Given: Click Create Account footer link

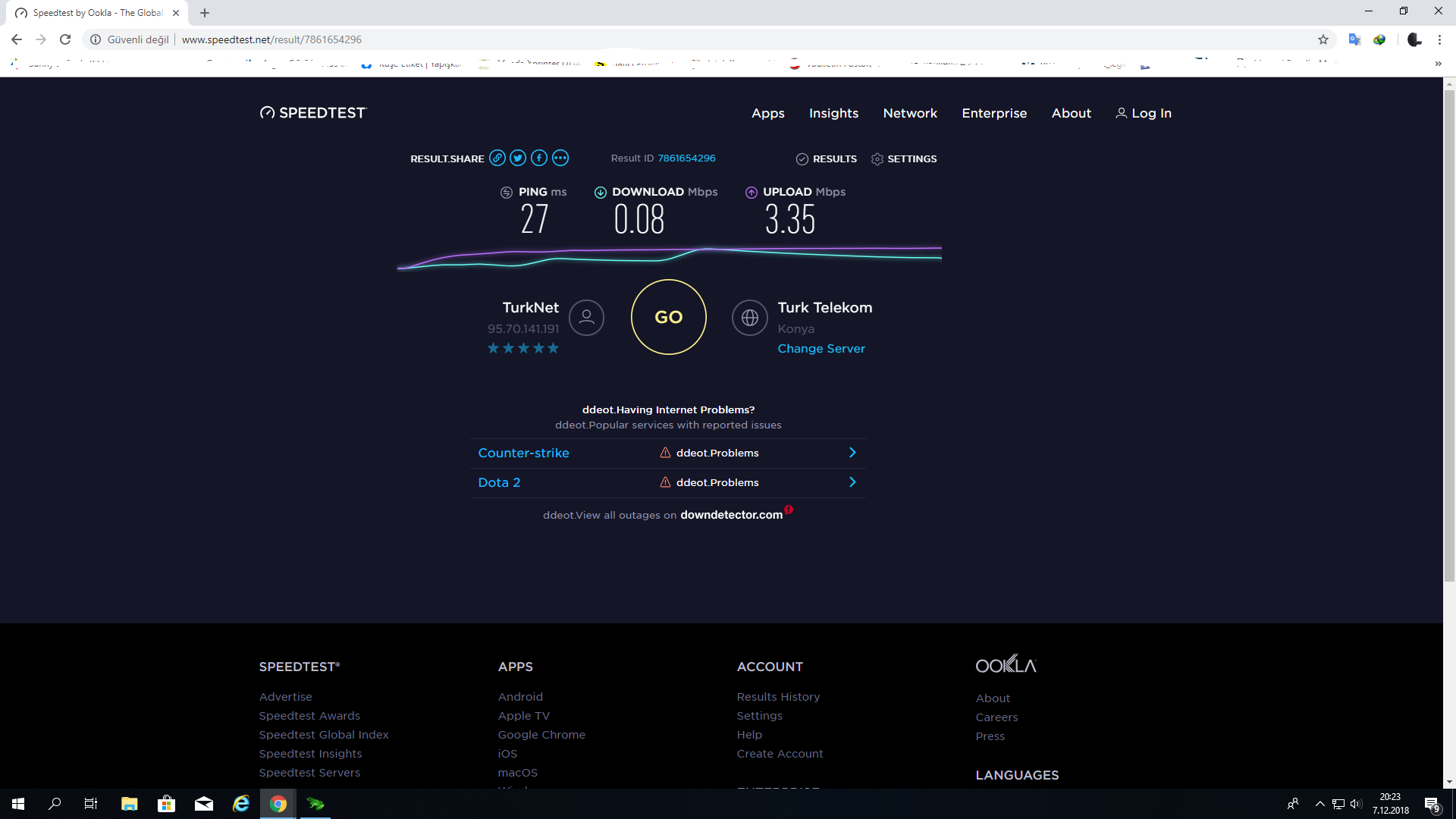Looking at the screenshot, I should [x=780, y=754].
